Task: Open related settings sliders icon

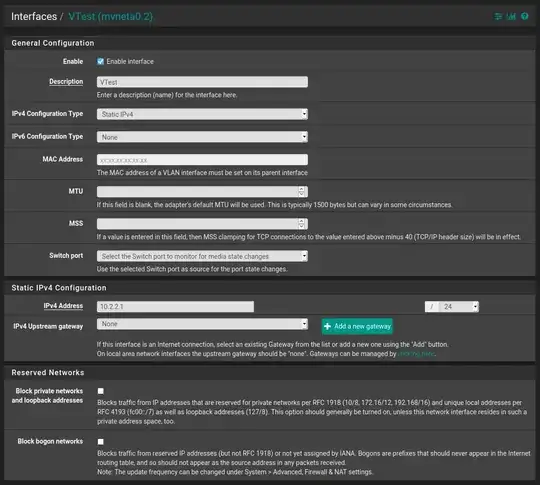Action: (x=498, y=16)
